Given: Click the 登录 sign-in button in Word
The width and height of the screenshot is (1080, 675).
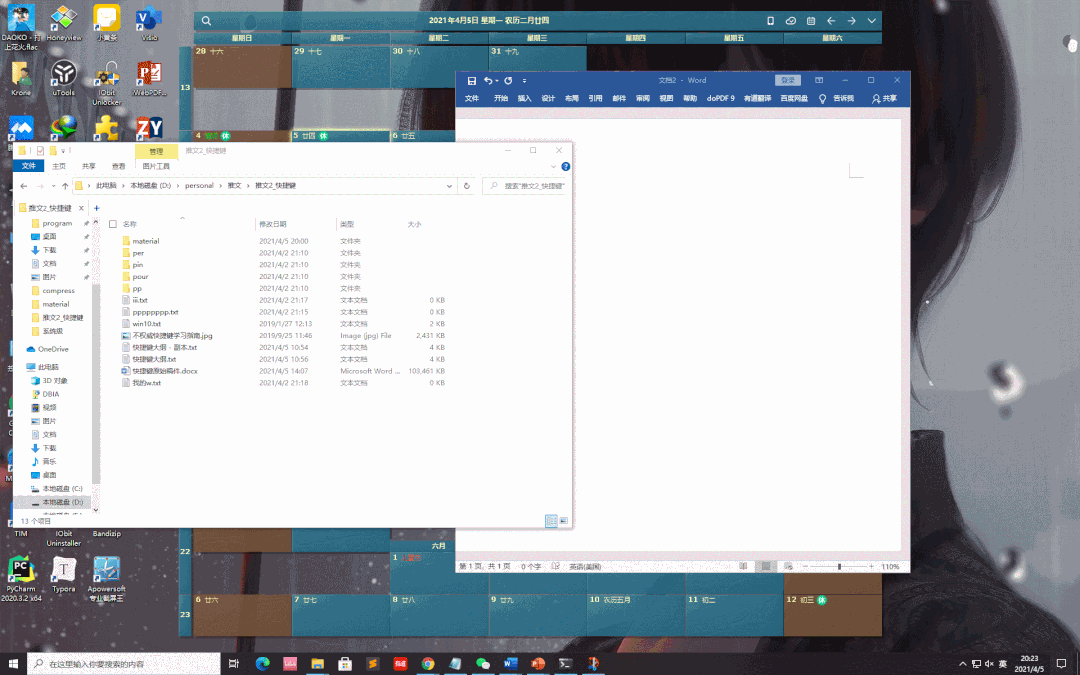Looking at the screenshot, I should pos(787,81).
